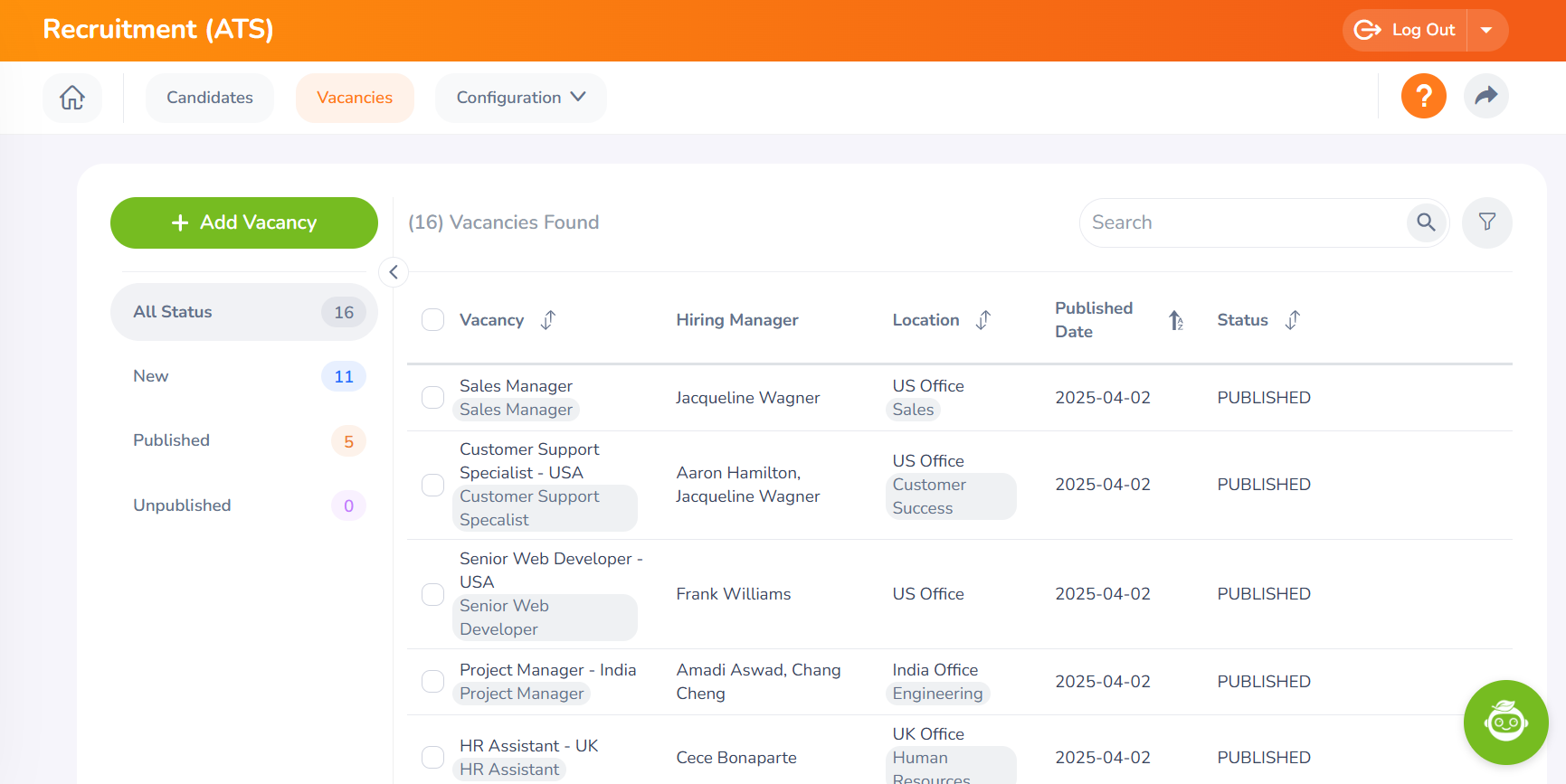Sort by Published Date sort icon
Viewport: 1566px width, 784px height.
point(1175,320)
